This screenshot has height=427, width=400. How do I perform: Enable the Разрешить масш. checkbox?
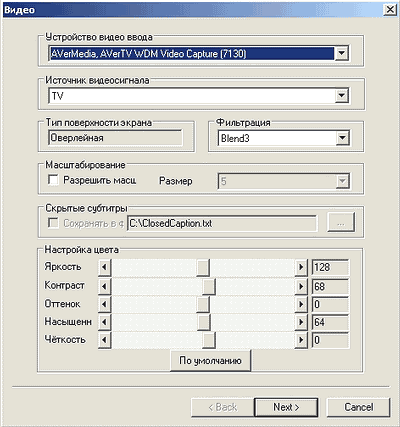[x=53, y=180]
